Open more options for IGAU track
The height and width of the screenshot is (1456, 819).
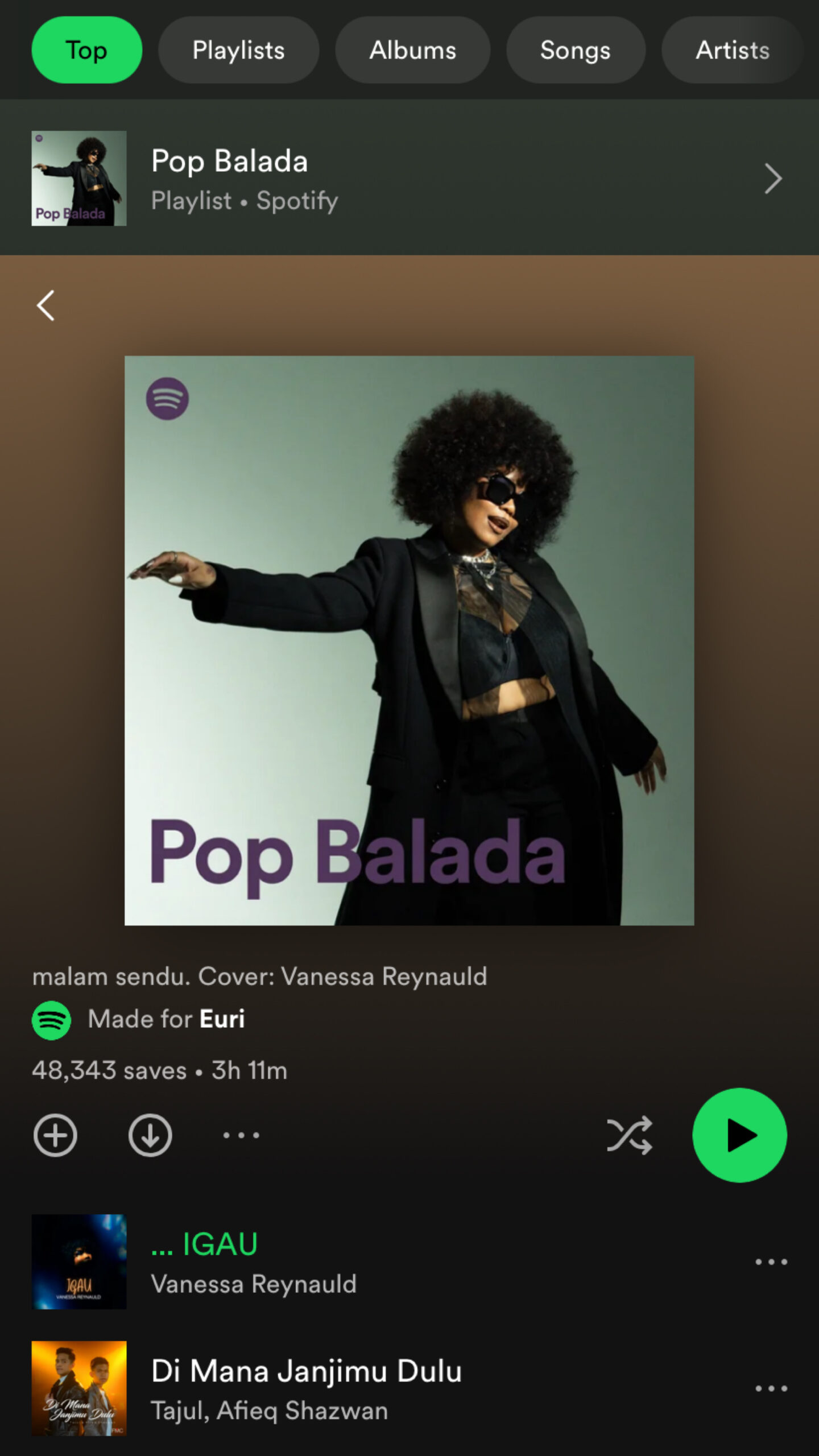[x=771, y=1261]
